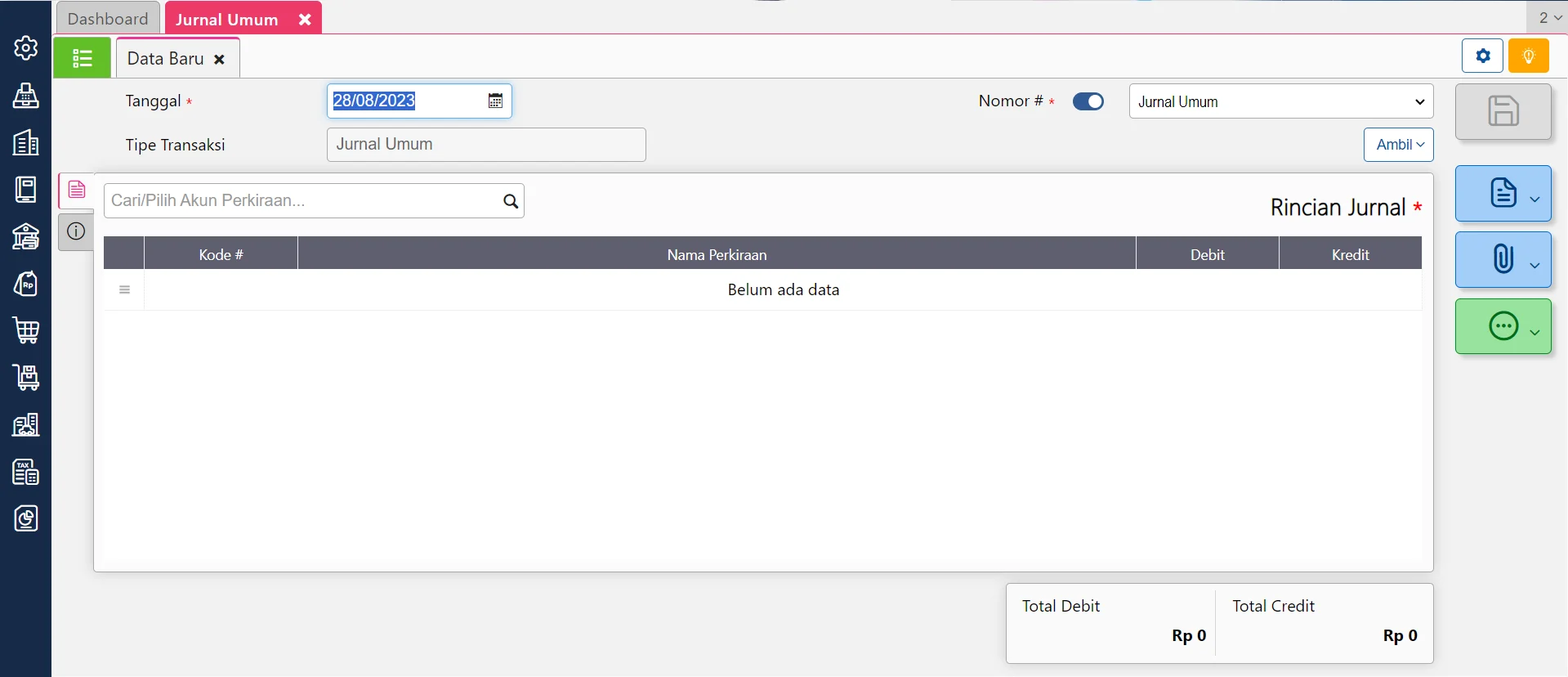Select the Data Baru tab
The height and width of the screenshot is (677, 1568).
pos(166,59)
